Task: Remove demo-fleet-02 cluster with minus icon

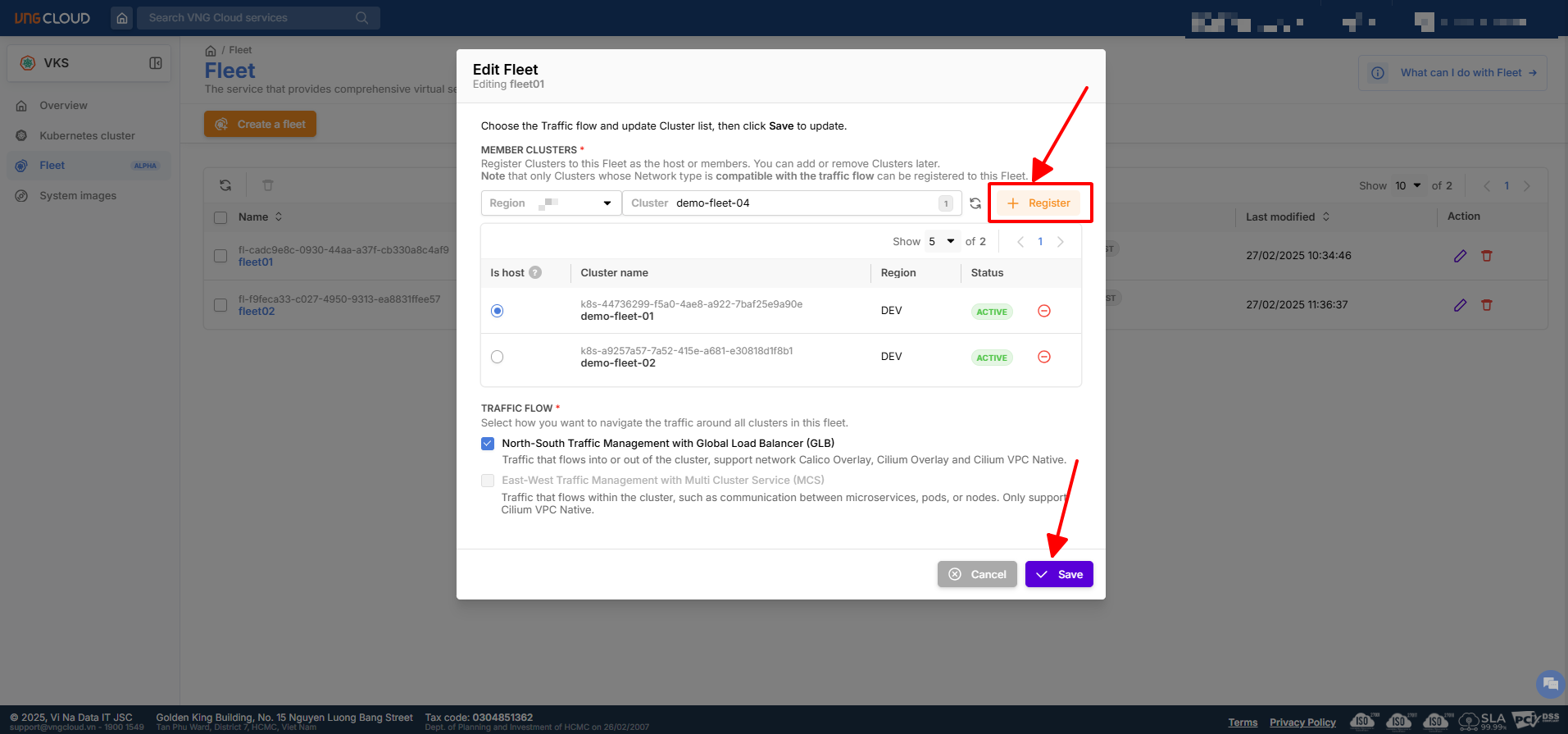Action: pyautogui.click(x=1043, y=357)
